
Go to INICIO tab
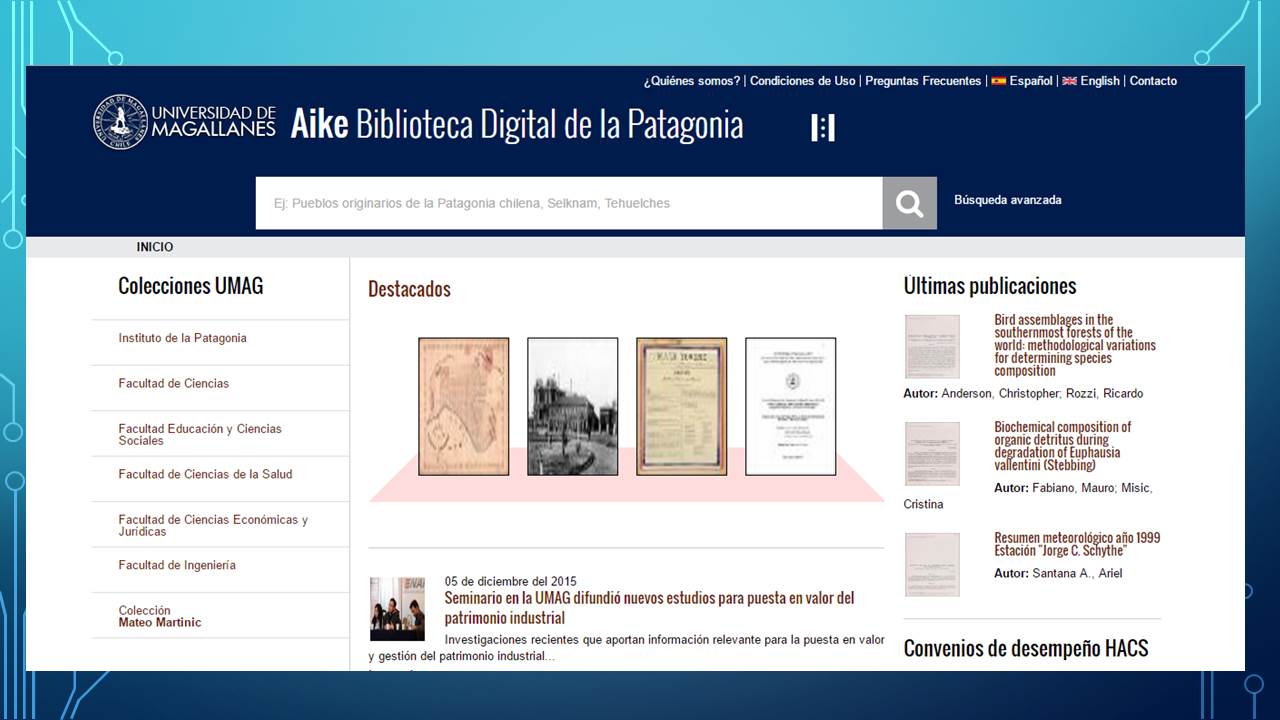(x=155, y=247)
